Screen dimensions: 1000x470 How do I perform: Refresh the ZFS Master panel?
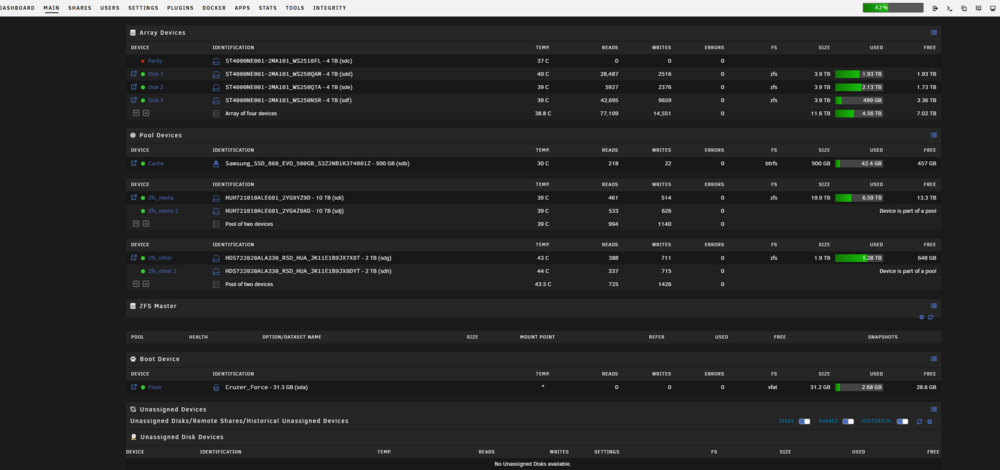coord(930,317)
